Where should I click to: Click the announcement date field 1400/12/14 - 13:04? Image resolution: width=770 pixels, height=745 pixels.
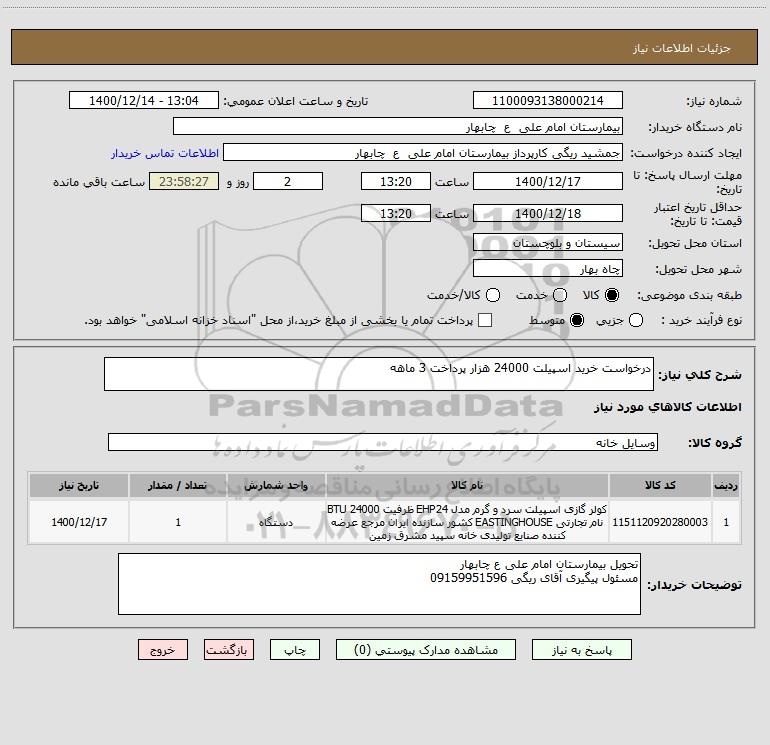[144, 101]
